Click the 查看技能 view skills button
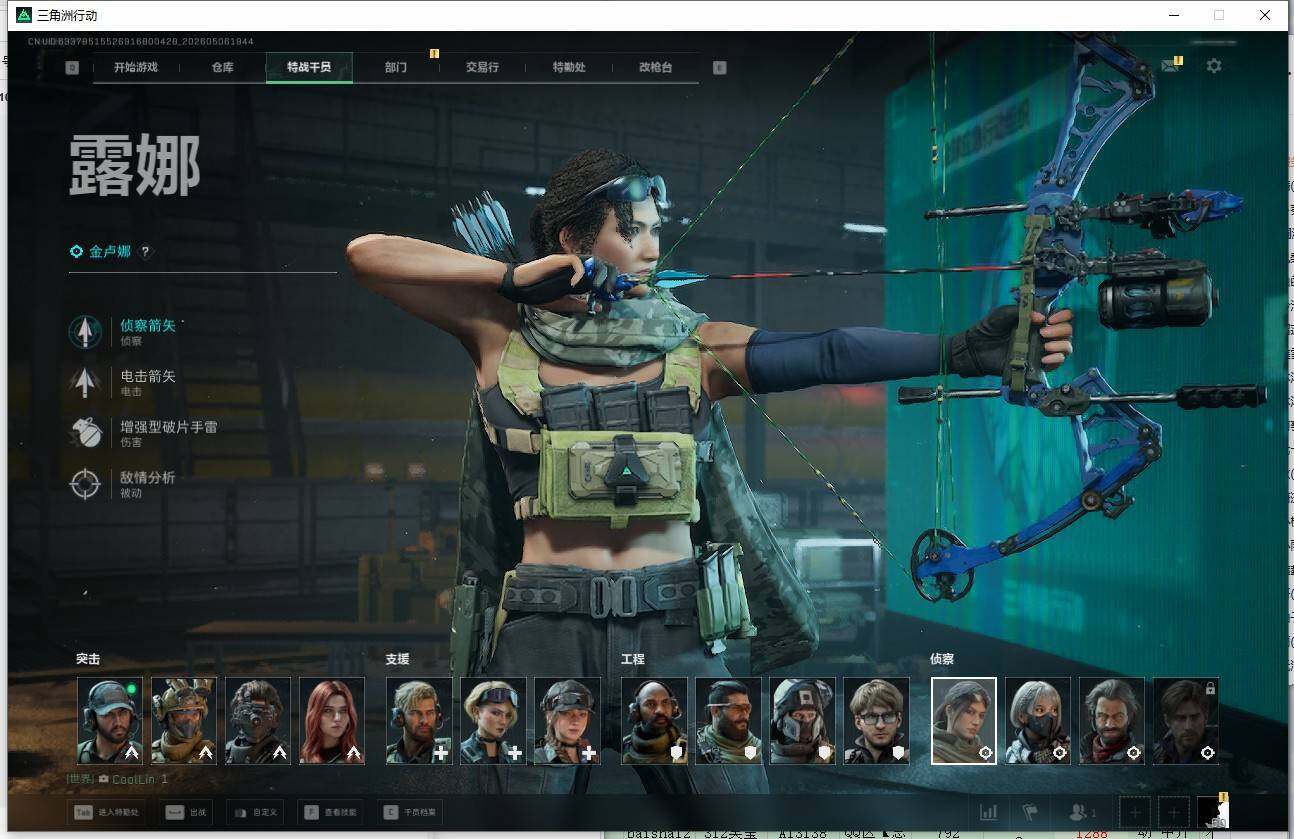The image size is (1294, 839). click(332, 812)
